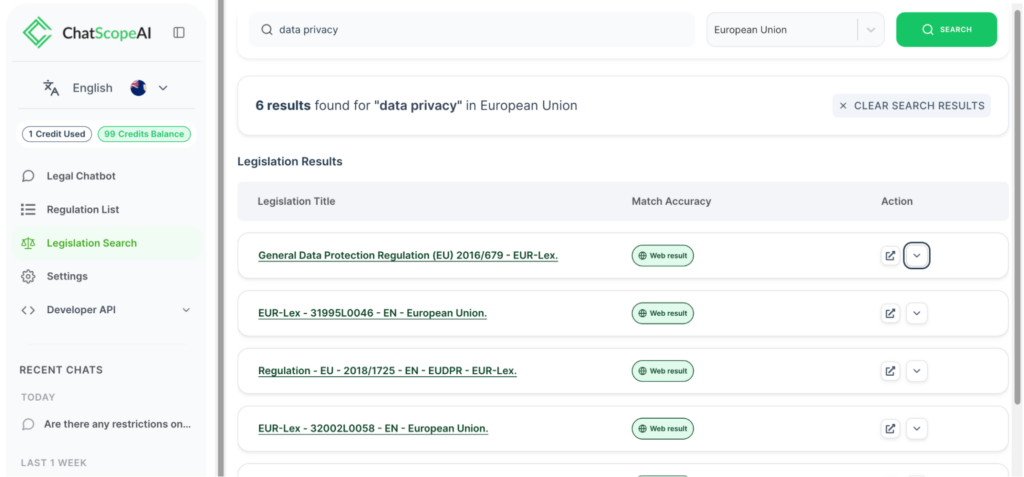
Task: Open recent chat 'Are there any restrictions on...'
Action: point(106,424)
